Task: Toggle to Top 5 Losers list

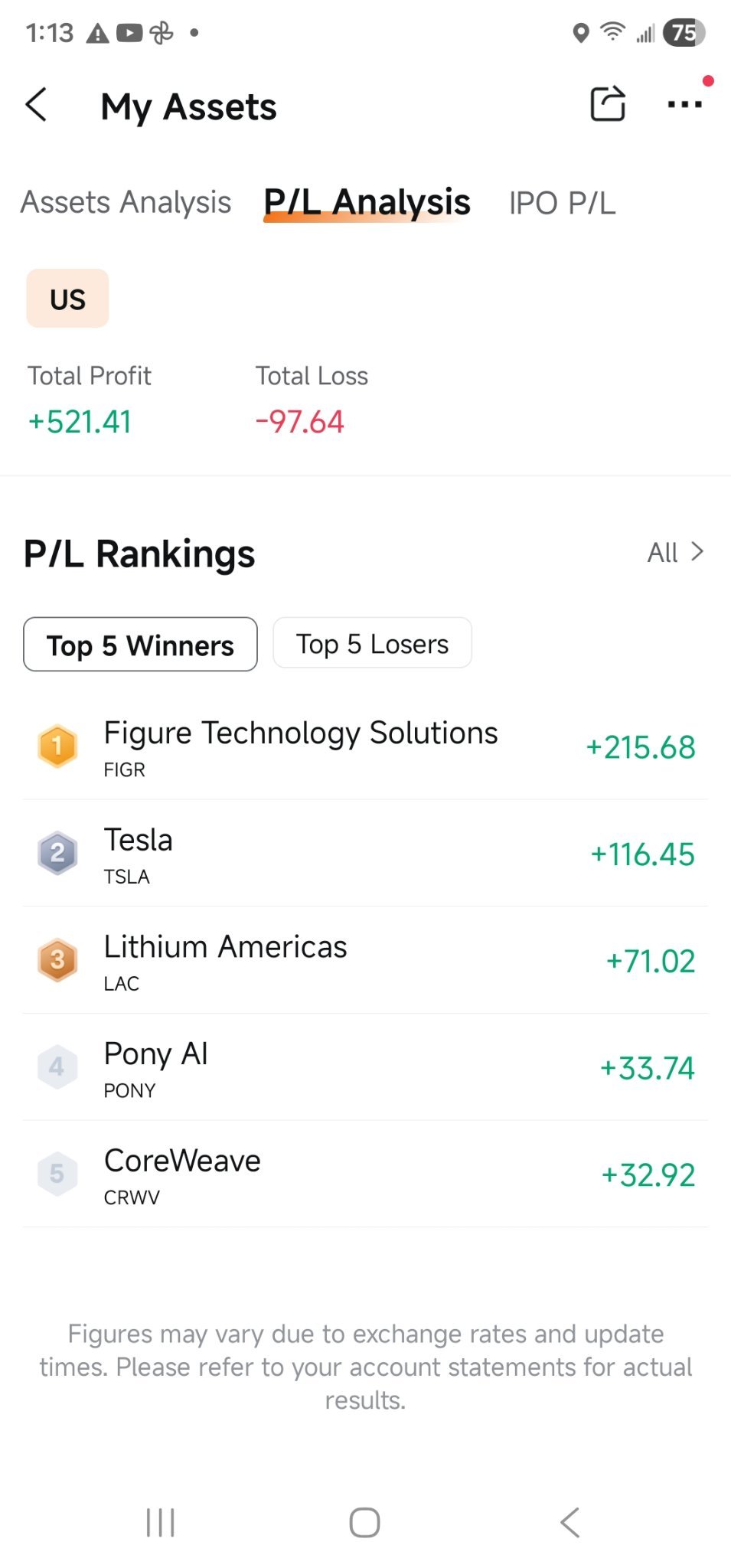Action: (372, 643)
